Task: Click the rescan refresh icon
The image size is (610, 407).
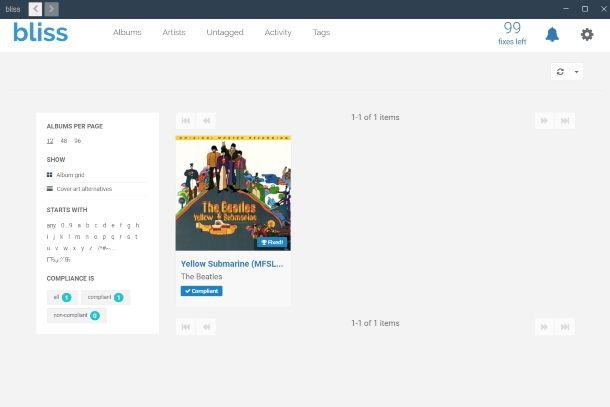Action: (x=560, y=72)
